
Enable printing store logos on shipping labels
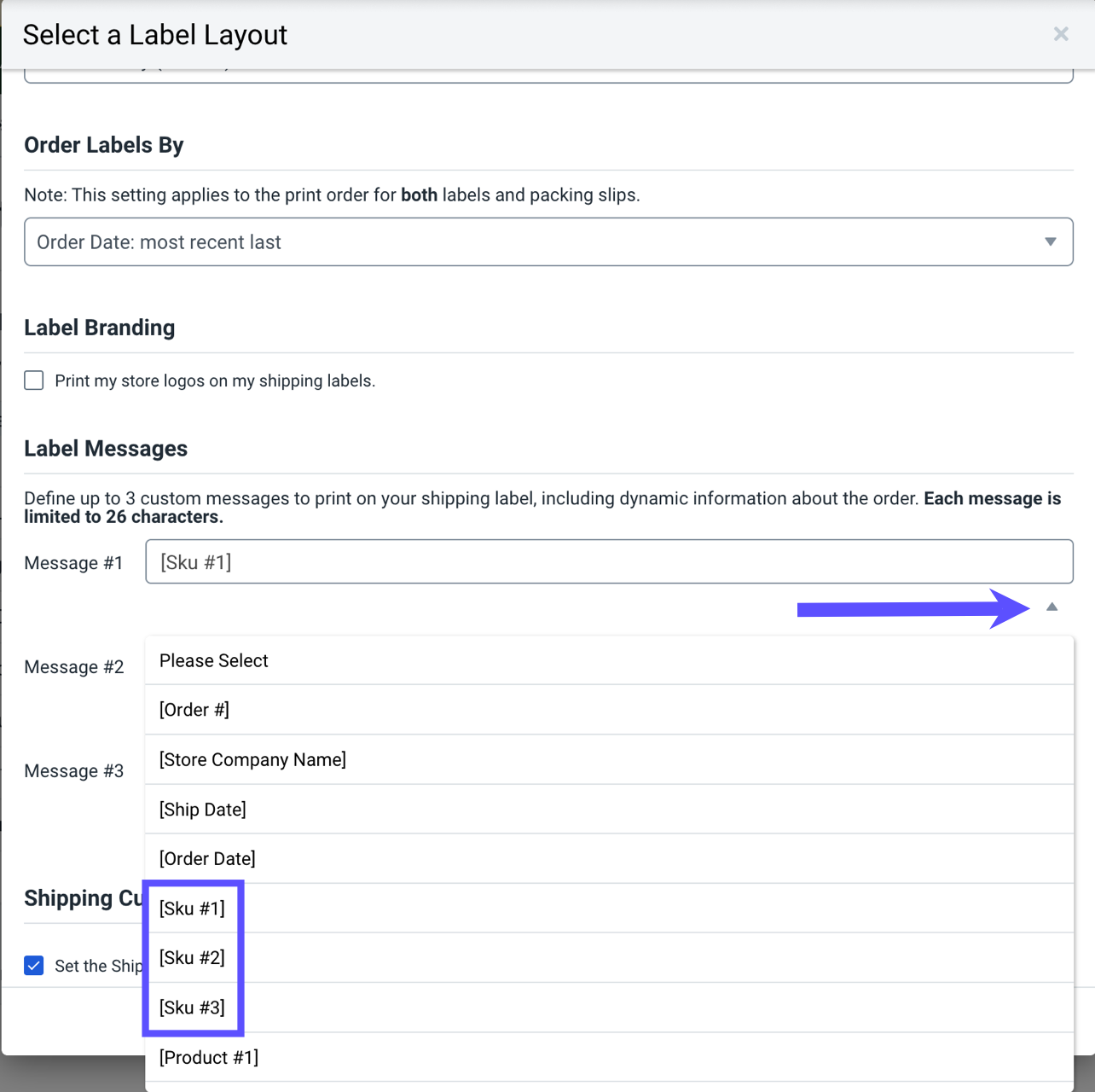[x=33, y=380]
